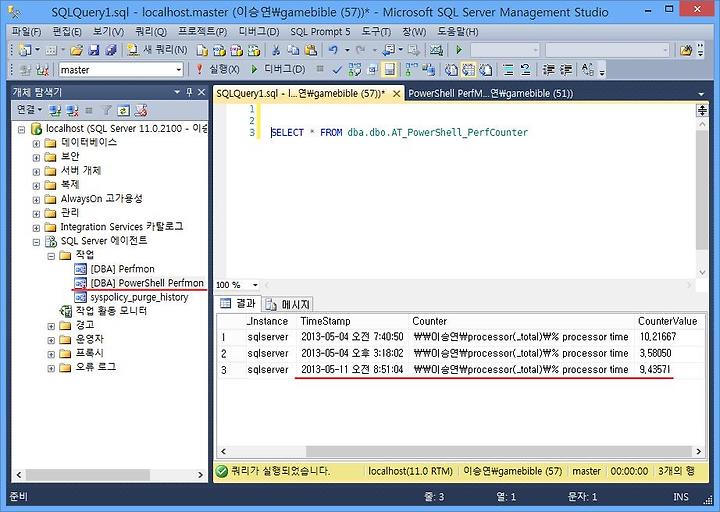Screen dimensions: 720x512
Task: Click the Parse checkmark icon
Action: [337, 70]
